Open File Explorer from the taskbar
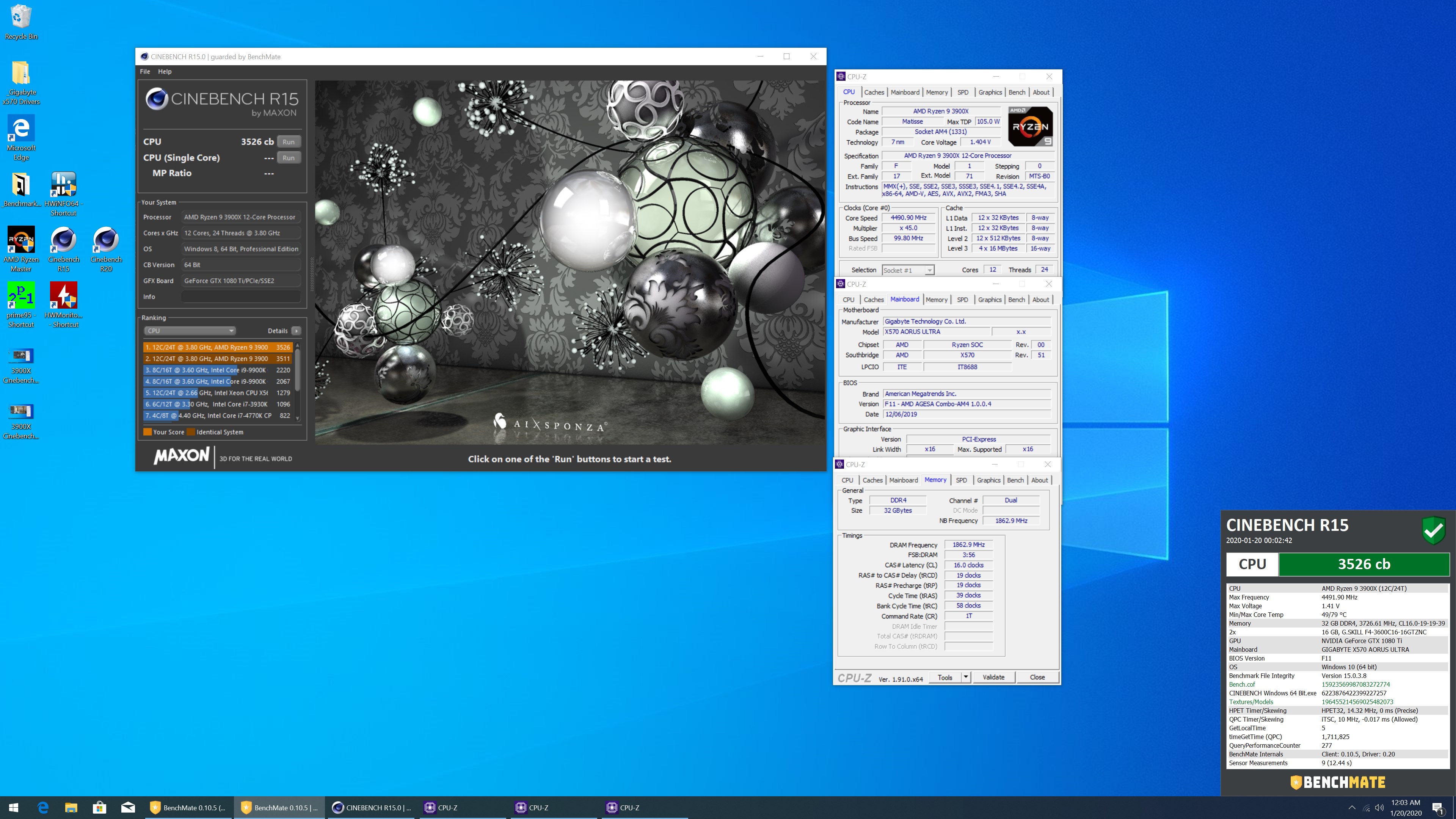The width and height of the screenshot is (1456, 819). (x=71, y=808)
